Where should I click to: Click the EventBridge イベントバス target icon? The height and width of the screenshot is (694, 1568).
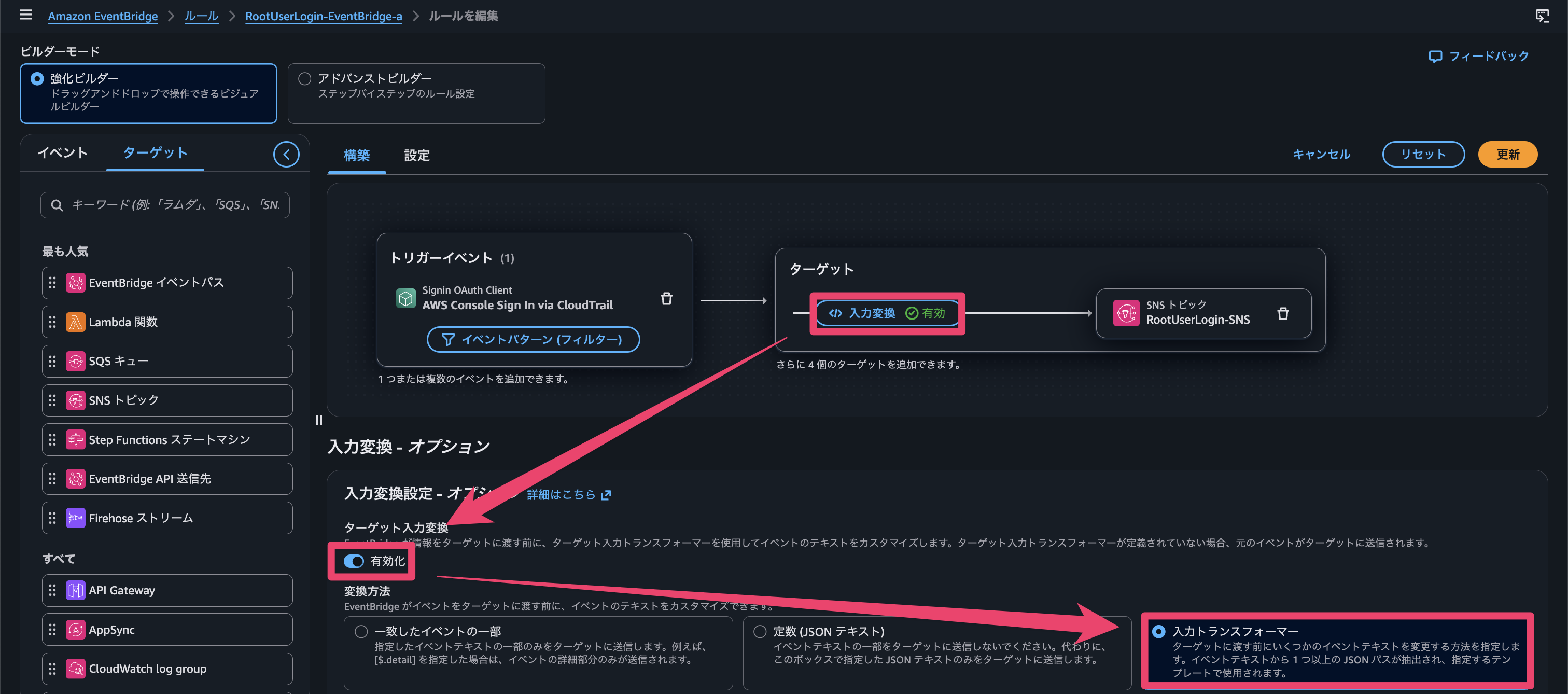pyautogui.click(x=76, y=283)
